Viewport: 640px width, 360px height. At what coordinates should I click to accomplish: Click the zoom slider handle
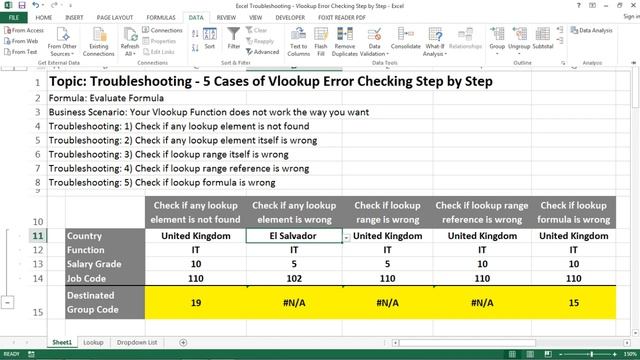point(591,354)
